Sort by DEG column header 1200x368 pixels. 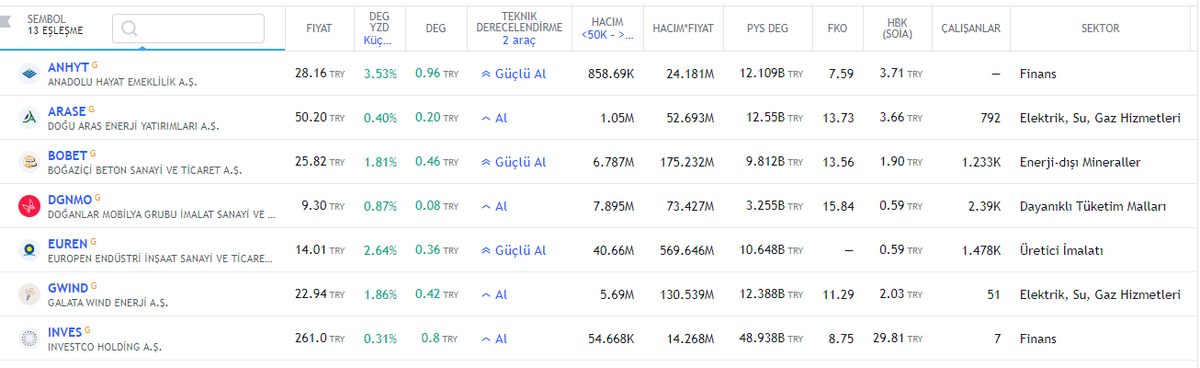coord(436,28)
